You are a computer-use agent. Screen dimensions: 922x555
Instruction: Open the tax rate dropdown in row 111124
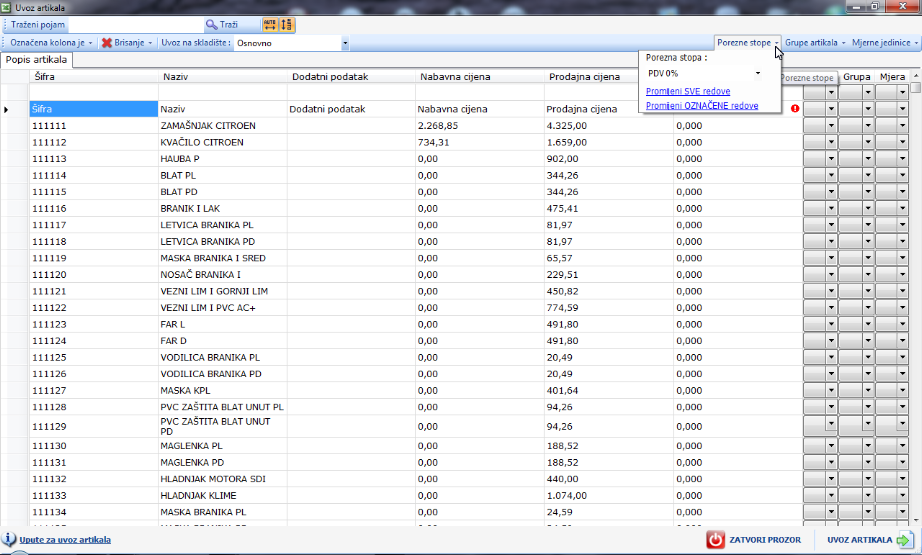click(x=831, y=340)
